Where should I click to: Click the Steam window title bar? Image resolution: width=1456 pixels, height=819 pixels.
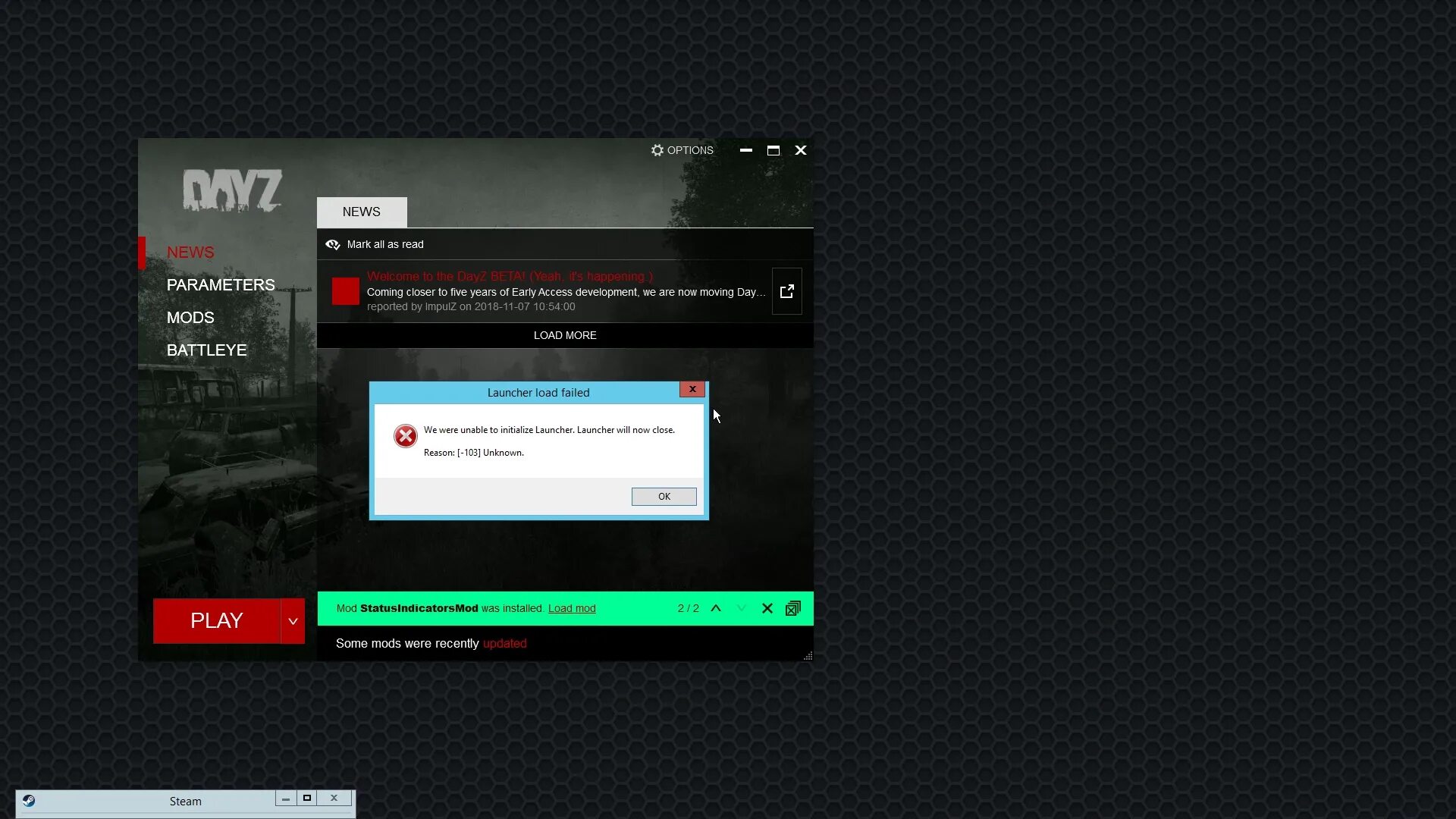pos(185,802)
